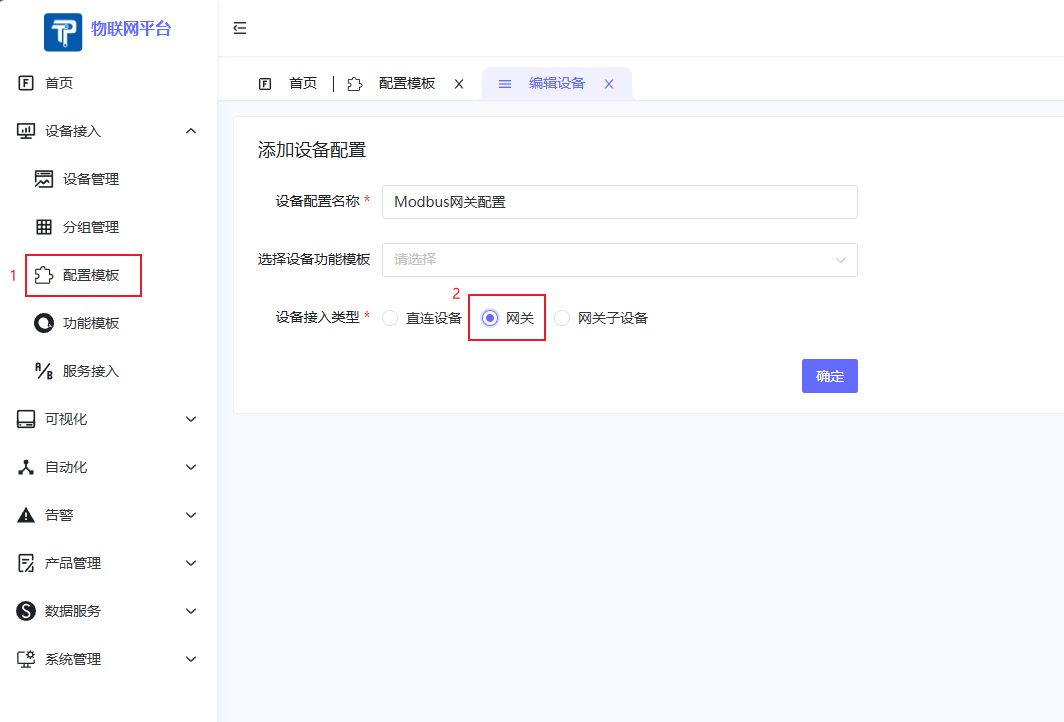Collapse sidebar using the hamburger icon
Viewport: 1064px width, 722px height.
(240, 28)
